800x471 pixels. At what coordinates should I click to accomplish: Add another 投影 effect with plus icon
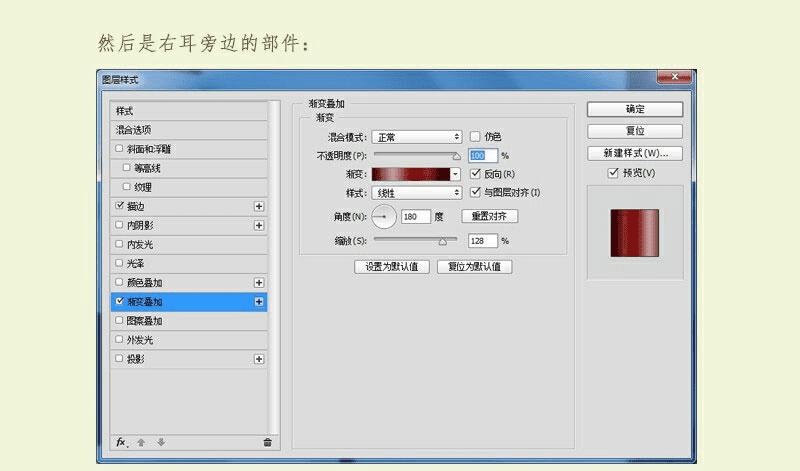259,359
